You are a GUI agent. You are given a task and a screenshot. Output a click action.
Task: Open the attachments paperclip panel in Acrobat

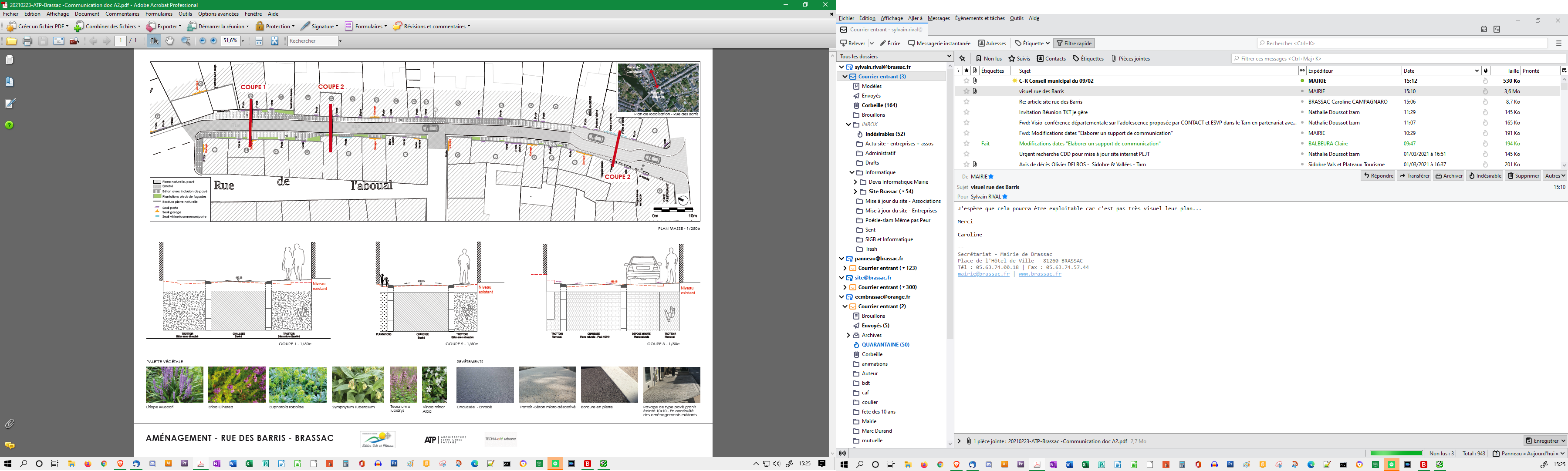tap(10, 424)
